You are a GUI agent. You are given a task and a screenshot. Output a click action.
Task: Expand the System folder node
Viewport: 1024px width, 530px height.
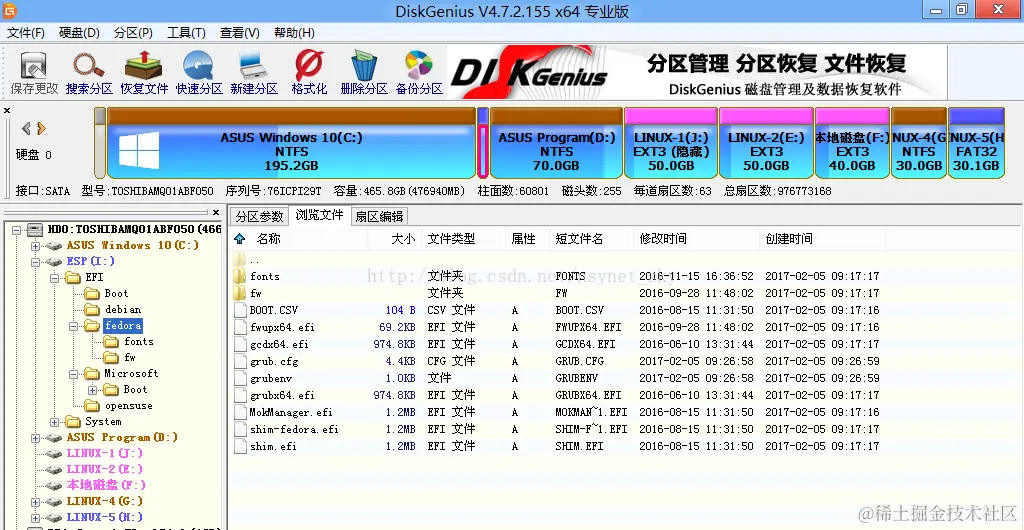(54, 422)
